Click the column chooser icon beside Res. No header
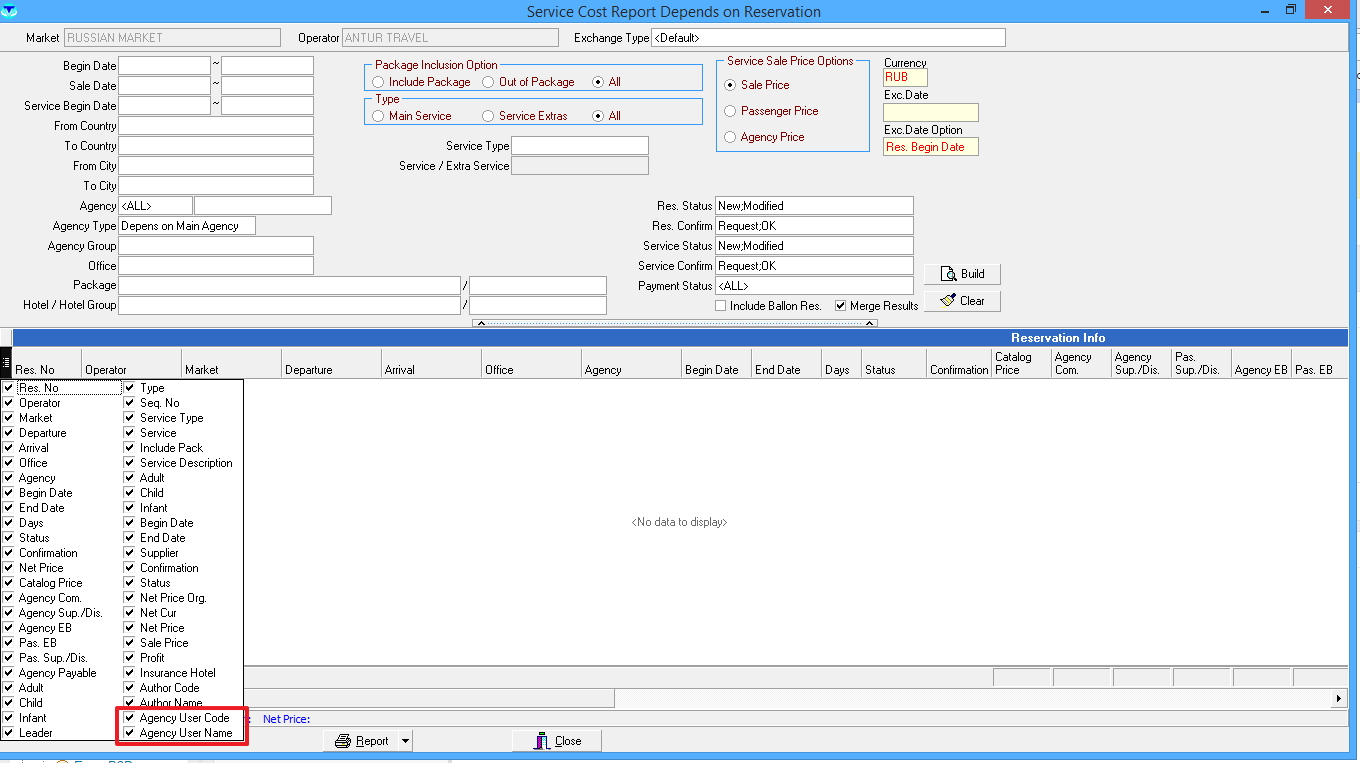1360x763 pixels. pos(6,363)
